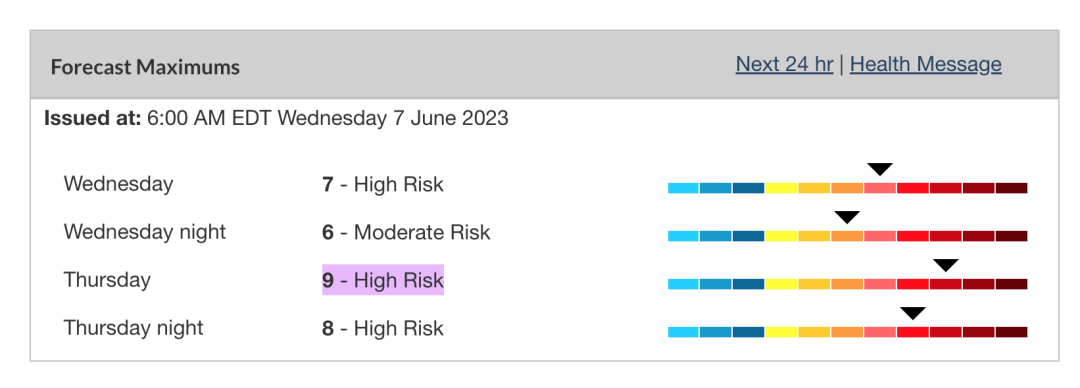Image resolution: width=1080 pixels, height=388 pixels.
Task: Click the salmon pink segment in Wednesday's scale
Action: pyautogui.click(x=880, y=188)
